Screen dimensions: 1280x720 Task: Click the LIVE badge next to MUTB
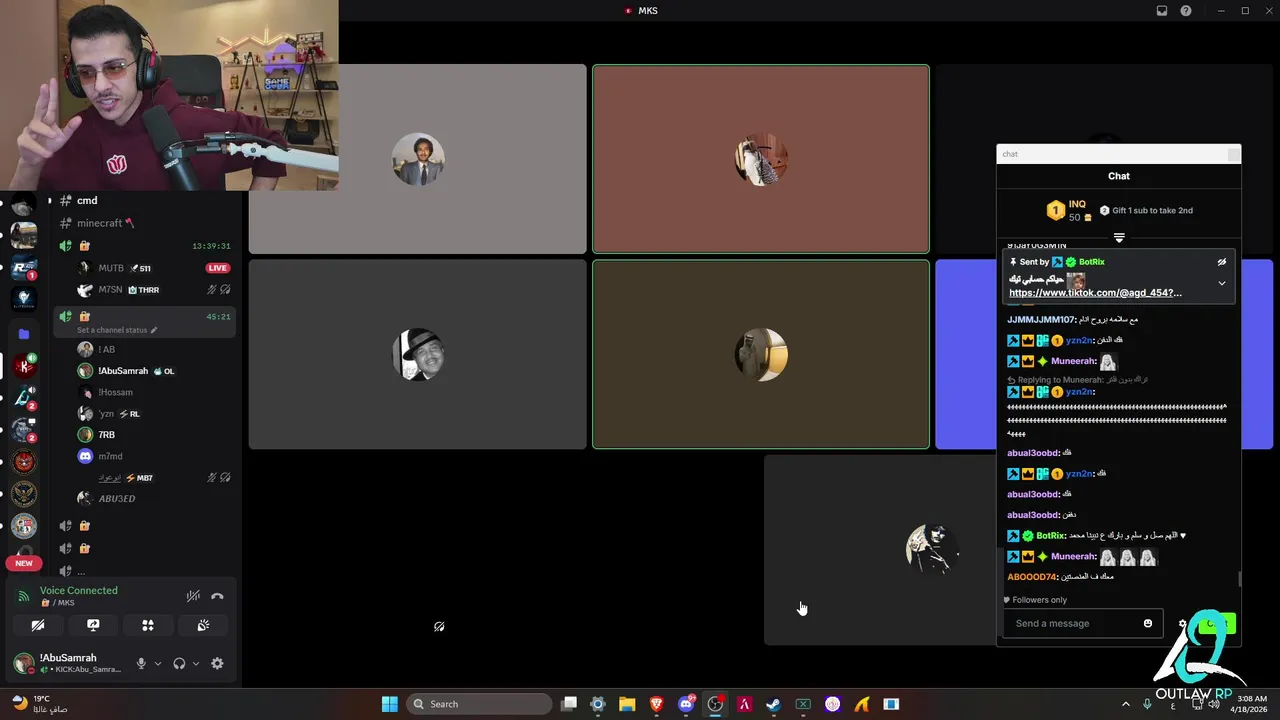[x=217, y=268]
